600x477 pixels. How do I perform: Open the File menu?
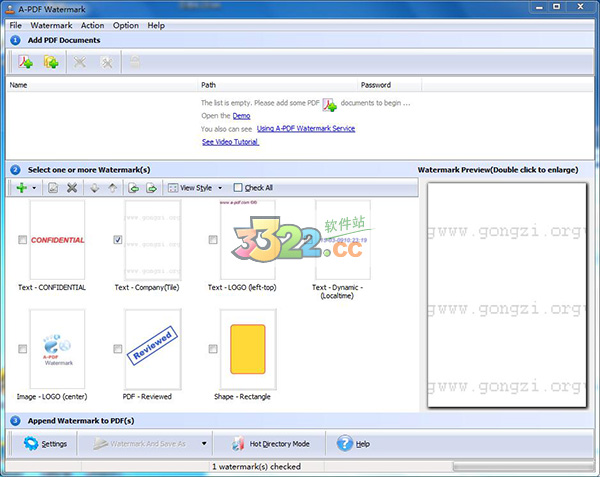(16, 26)
